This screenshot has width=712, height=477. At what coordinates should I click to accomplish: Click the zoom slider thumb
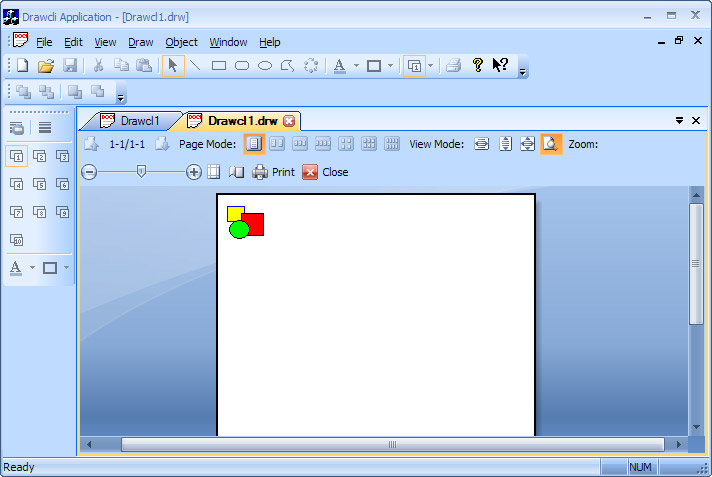coord(141,171)
